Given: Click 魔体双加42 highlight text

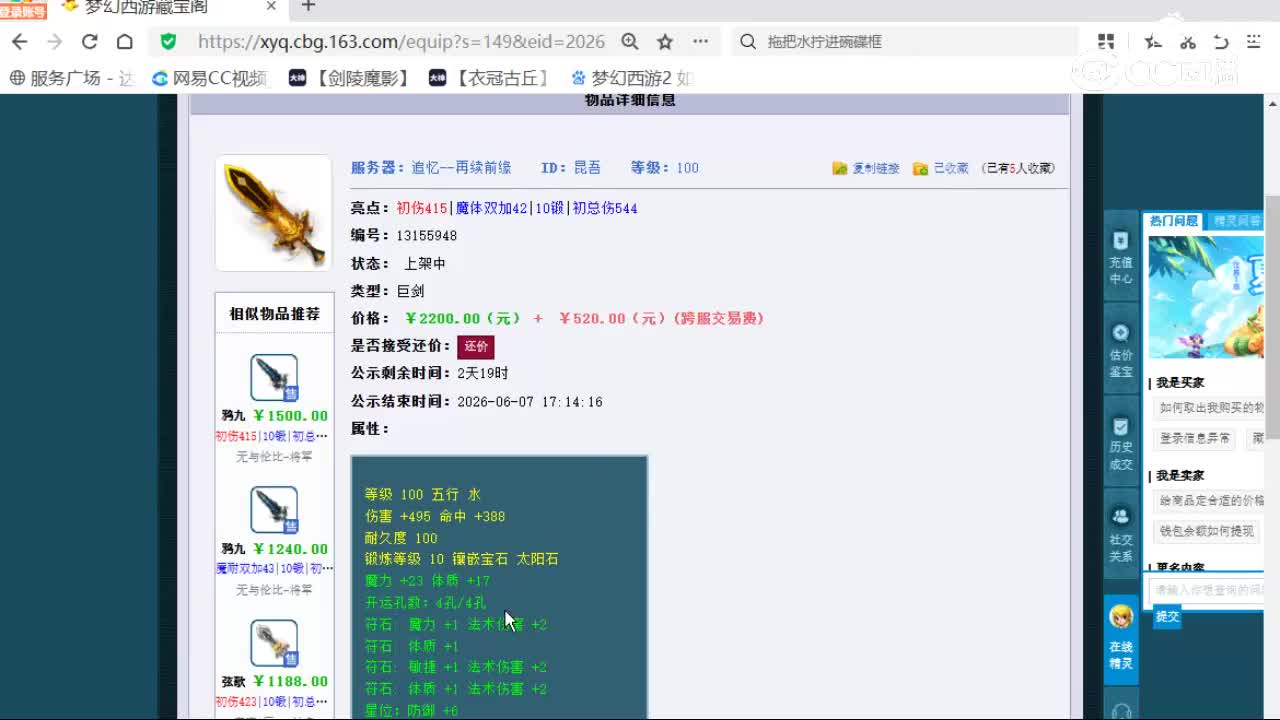Looking at the screenshot, I should 491,208.
